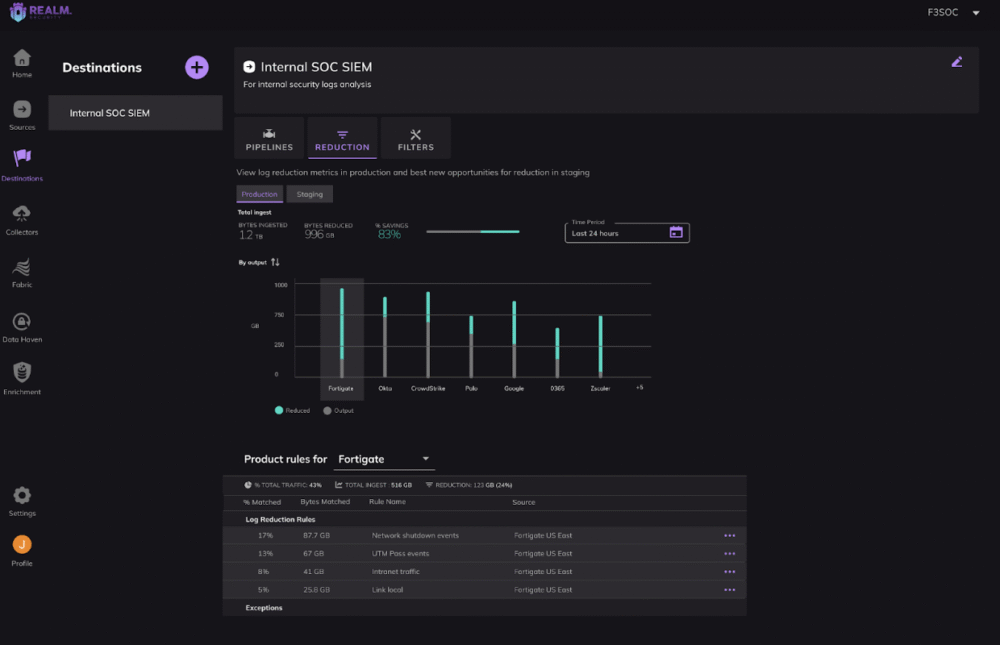Viewport: 1000px width, 645px height.
Task: Open more options for UTM Pass events
Action: (729, 553)
